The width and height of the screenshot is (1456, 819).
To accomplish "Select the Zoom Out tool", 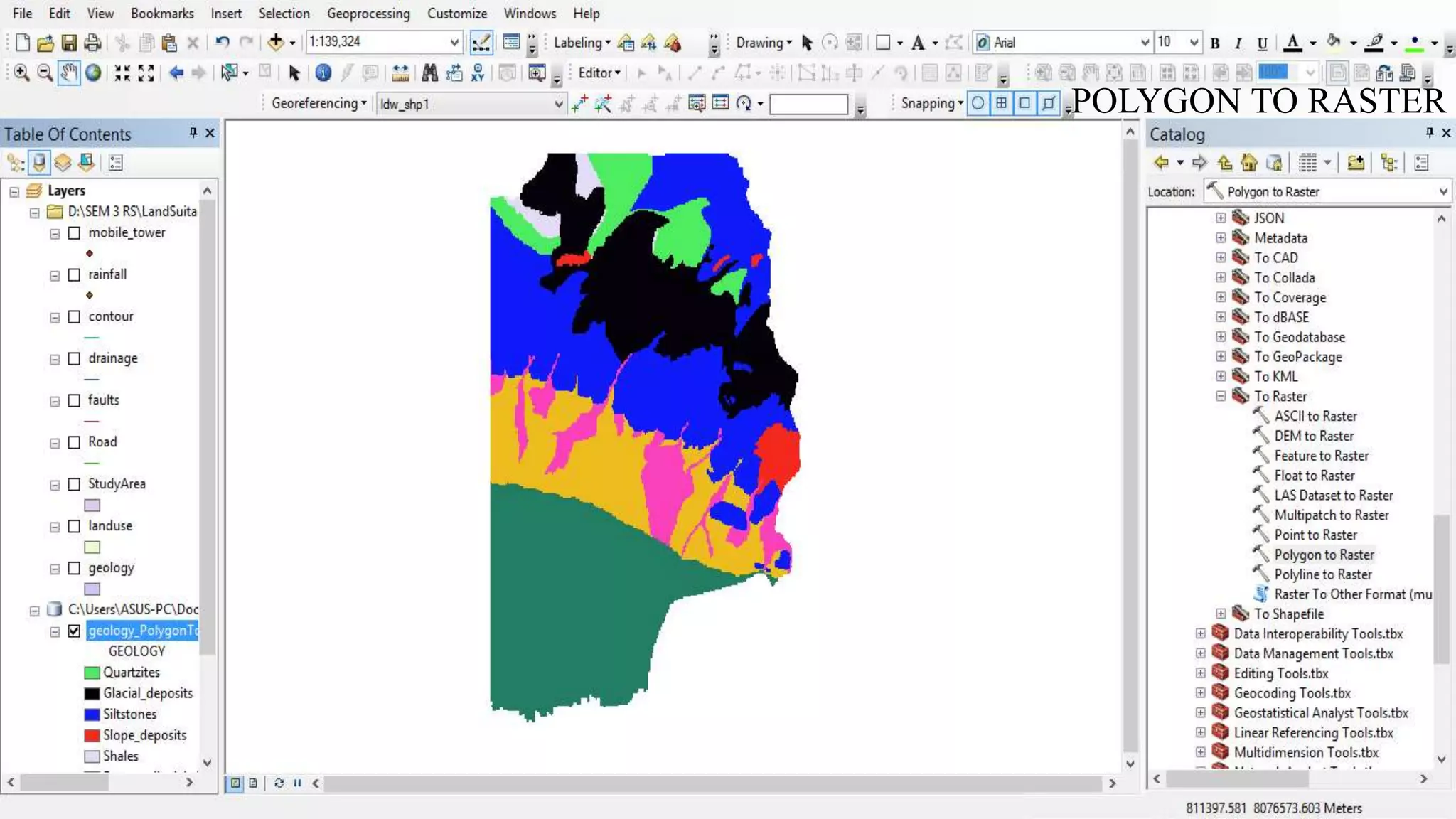I will (x=45, y=73).
